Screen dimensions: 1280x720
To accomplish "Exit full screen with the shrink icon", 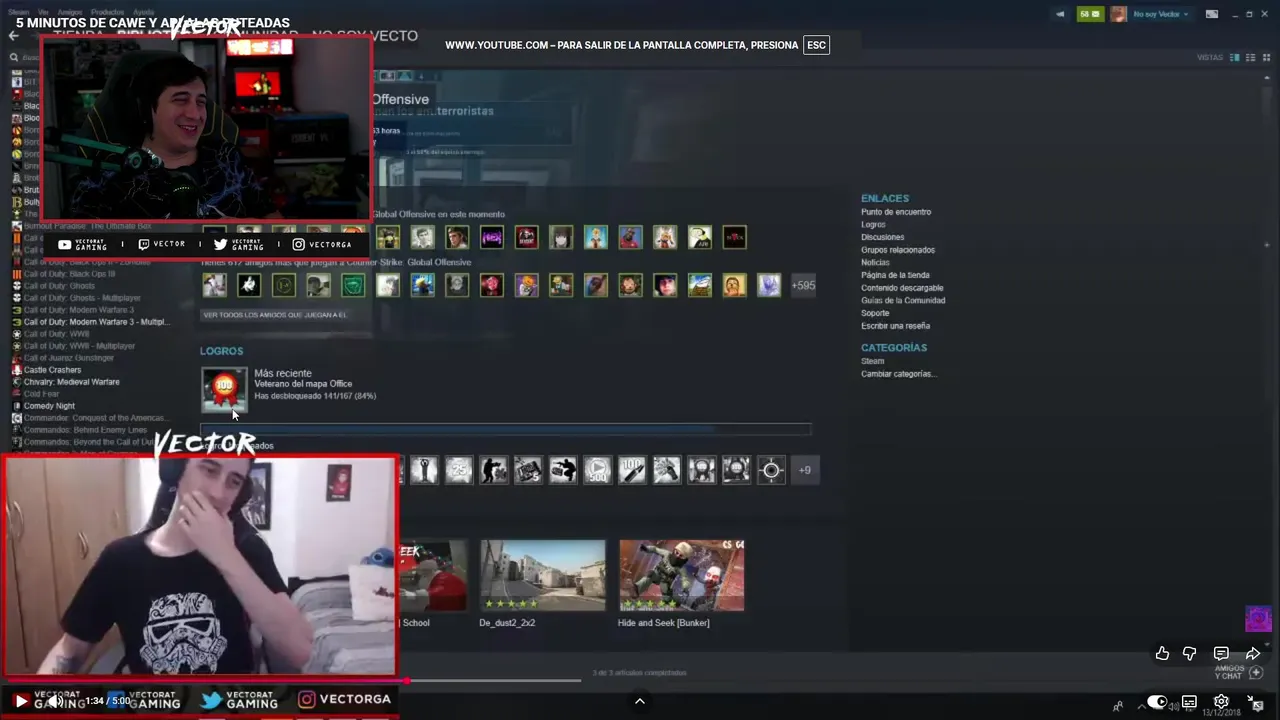I will pos(1253,702).
